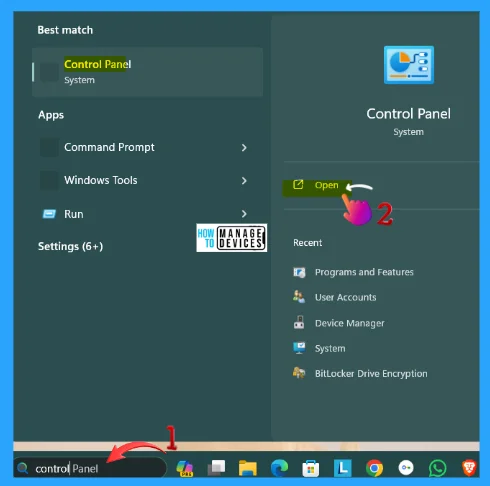Open the Settings (6+) results group

click(x=70, y=246)
